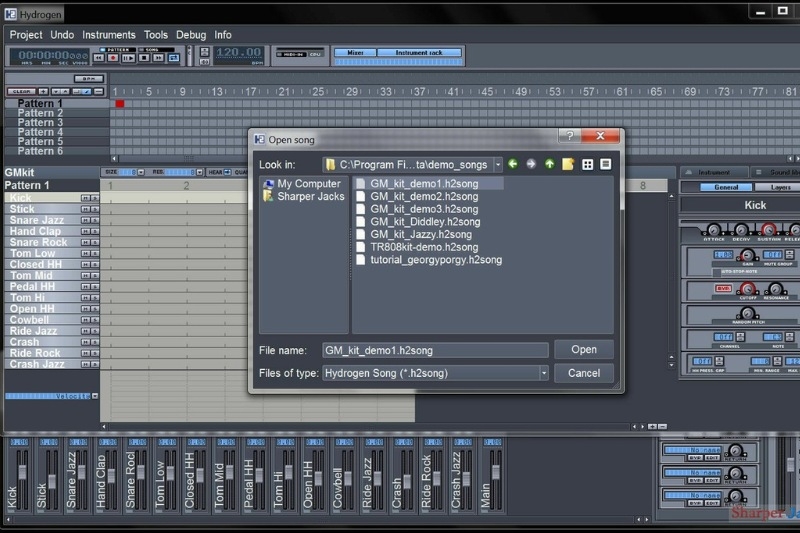
Task: Click the Mute Group stepper
Action: click(789, 255)
